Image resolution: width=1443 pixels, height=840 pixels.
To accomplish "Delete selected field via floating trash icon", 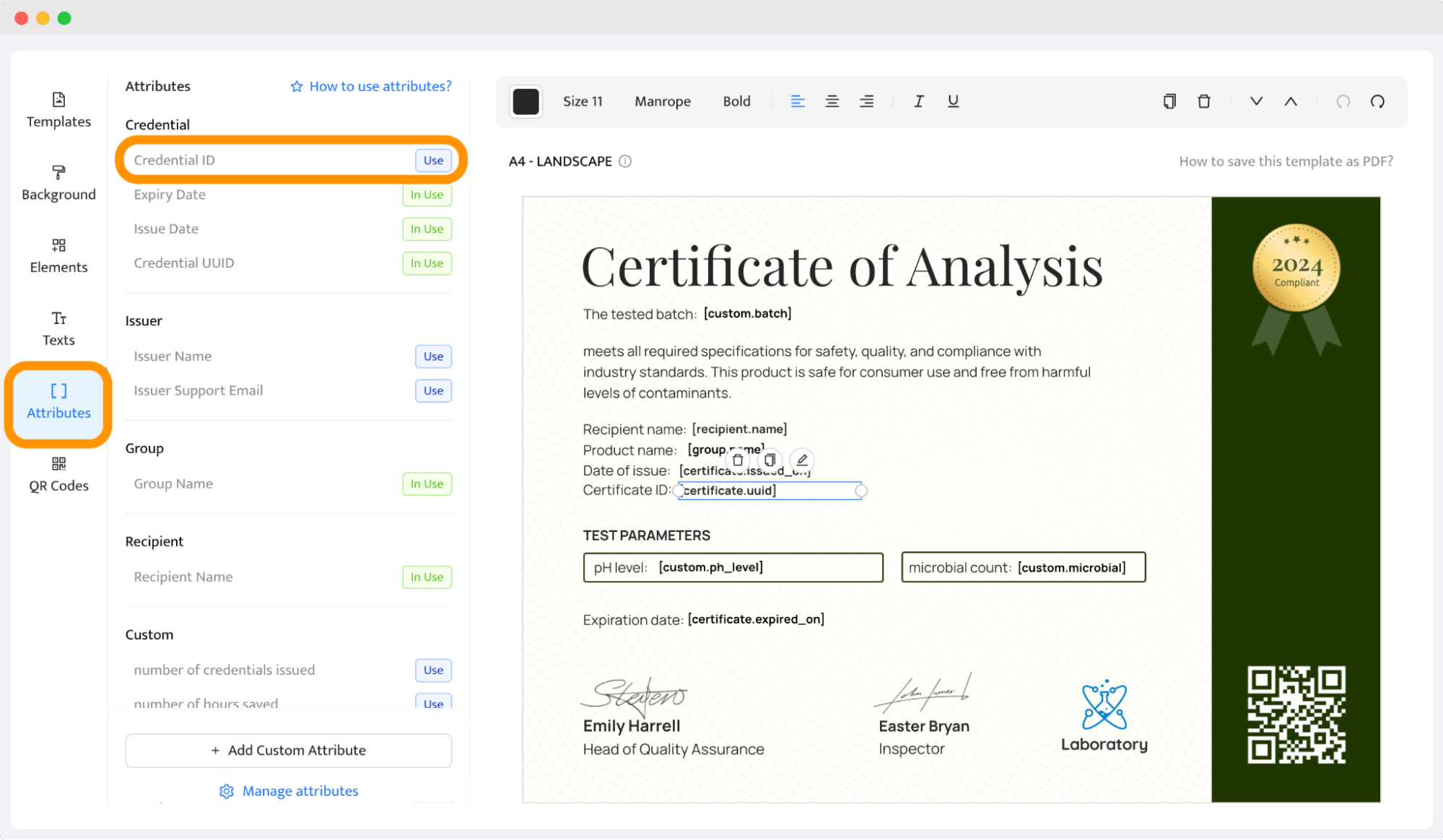I will pos(738,460).
